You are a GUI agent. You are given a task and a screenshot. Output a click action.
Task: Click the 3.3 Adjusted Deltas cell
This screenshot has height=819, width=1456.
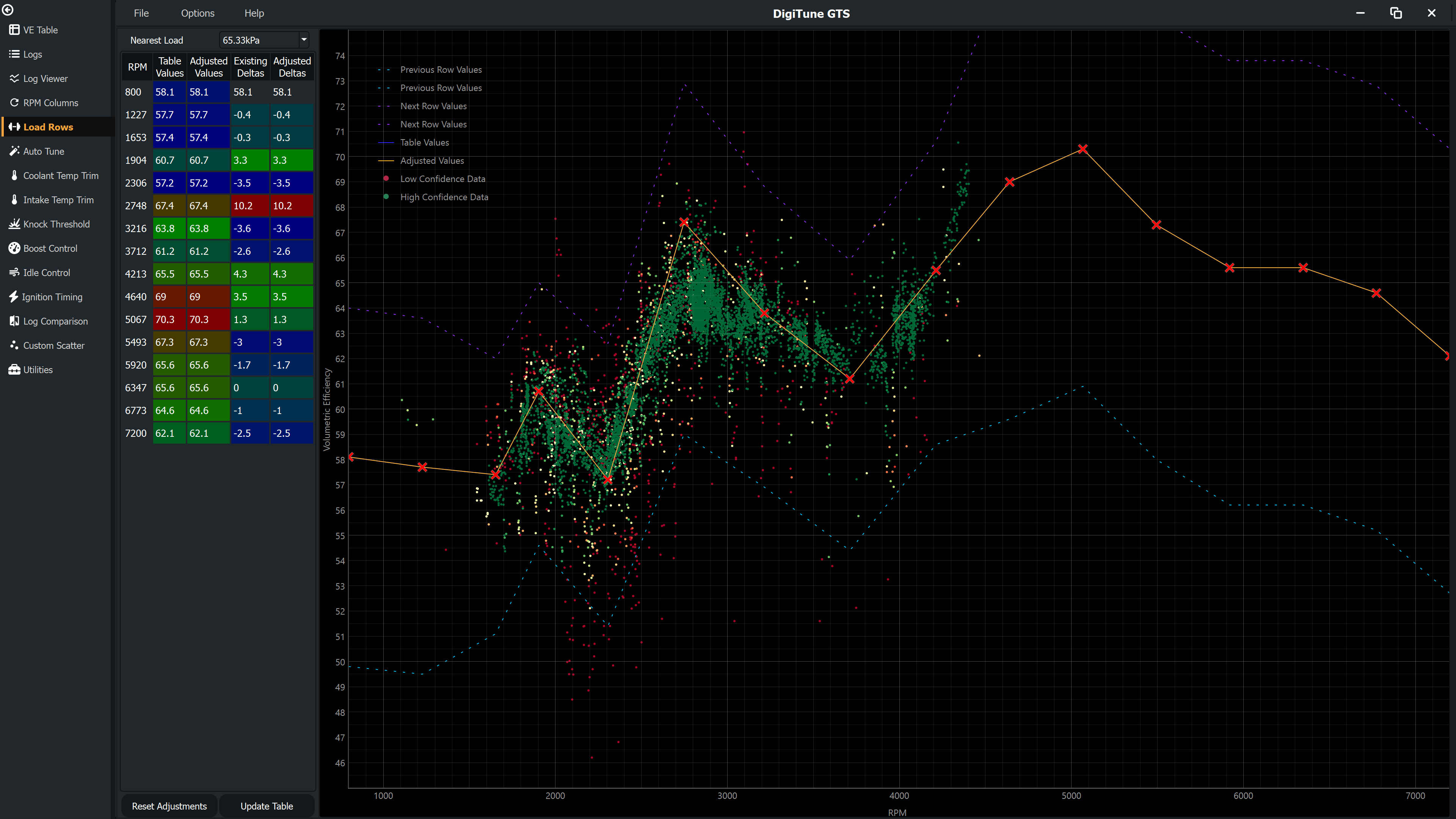coord(292,160)
